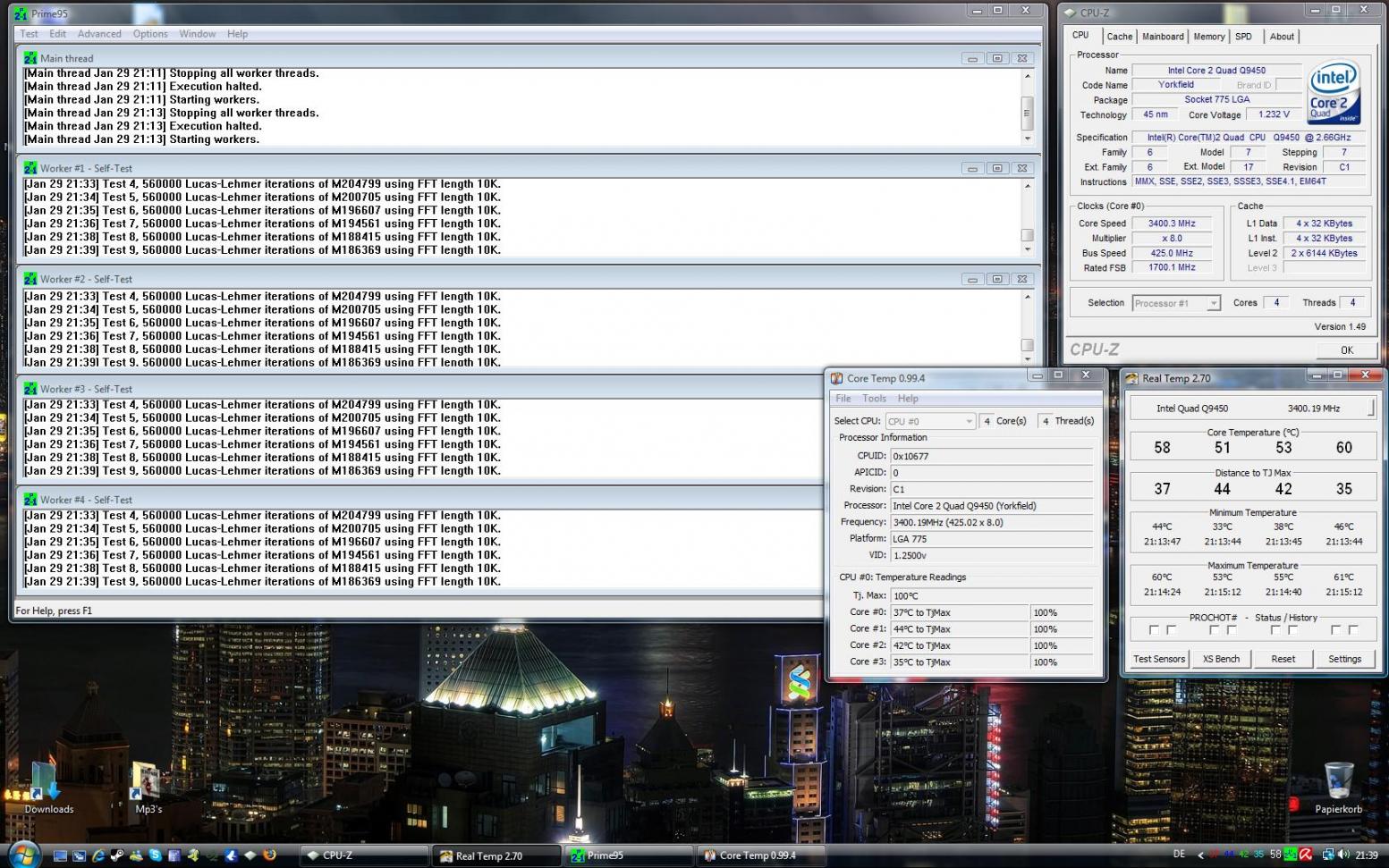Image resolution: width=1389 pixels, height=868 pixels.
Task: Launch Skype from quick launch
Action: click(155, 855)
